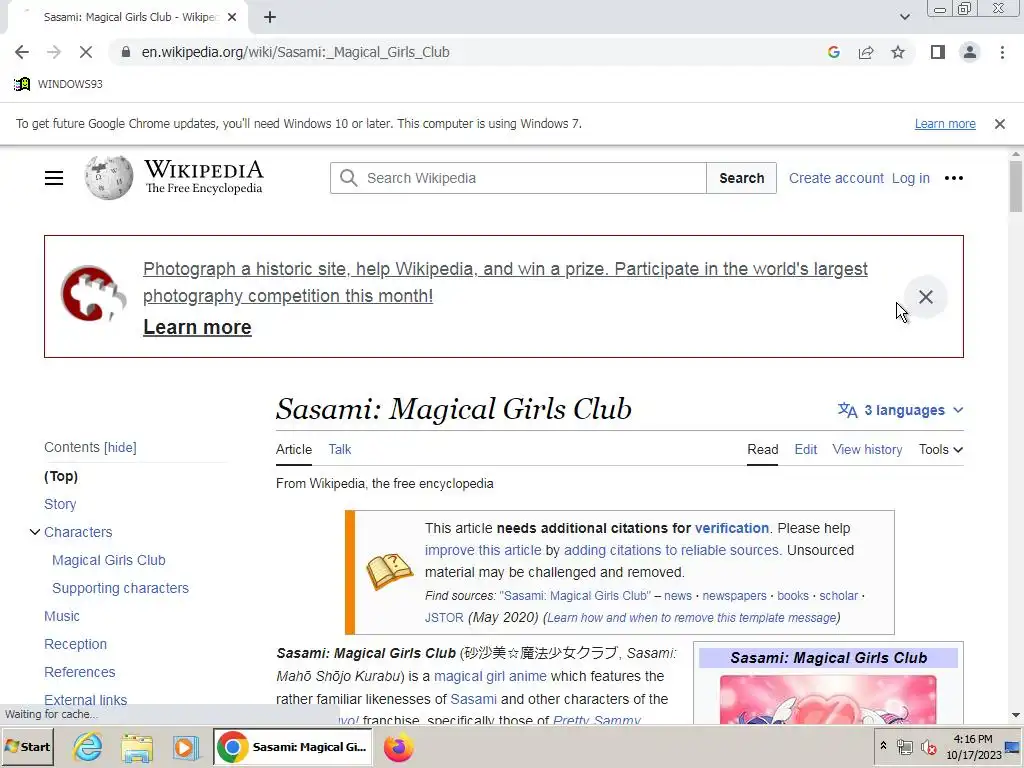Open adding citations to reliable sources link

click(x=672, y=551)
